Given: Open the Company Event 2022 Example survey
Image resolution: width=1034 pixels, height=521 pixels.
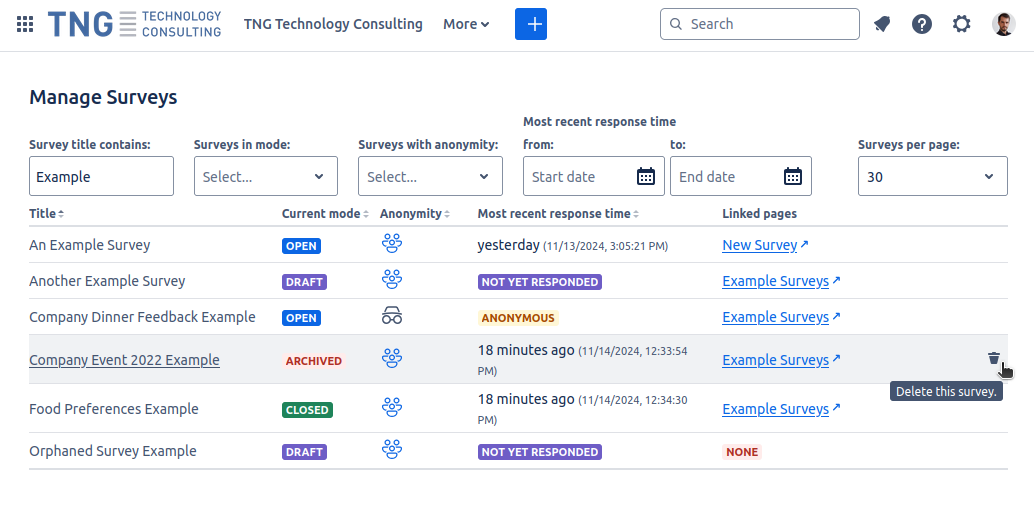Looking at the screenshot, I should point(124,360).
